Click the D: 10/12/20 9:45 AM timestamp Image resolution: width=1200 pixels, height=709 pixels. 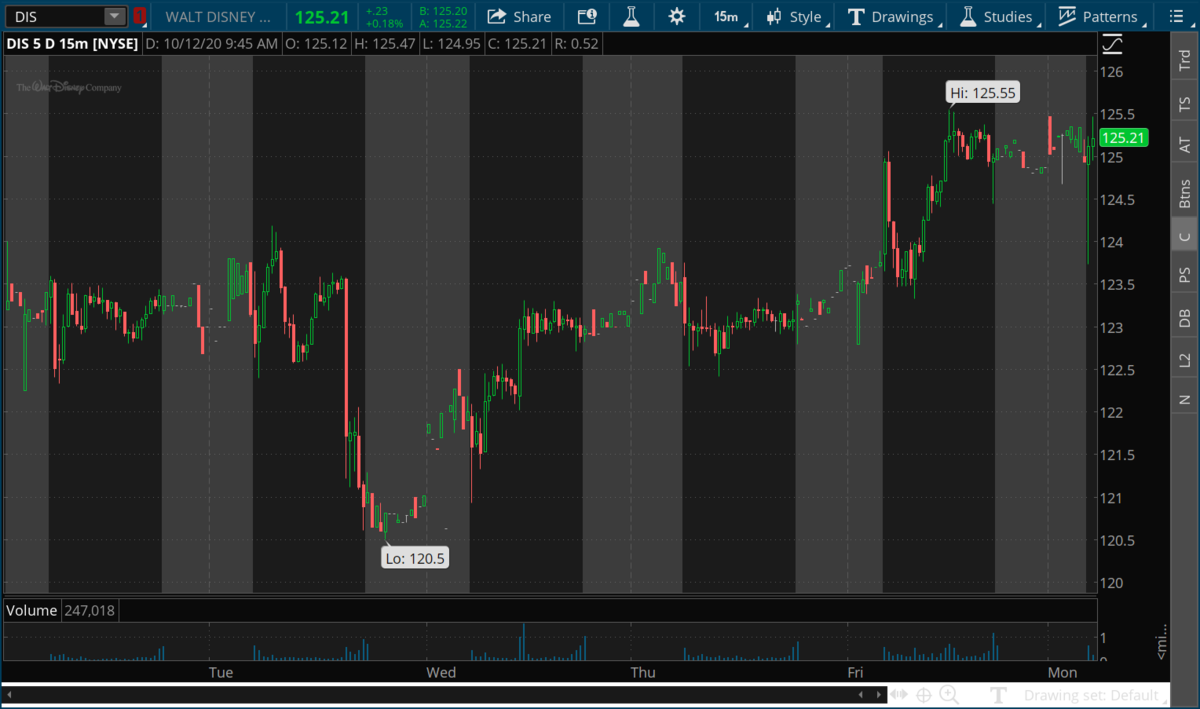(212, 44)
